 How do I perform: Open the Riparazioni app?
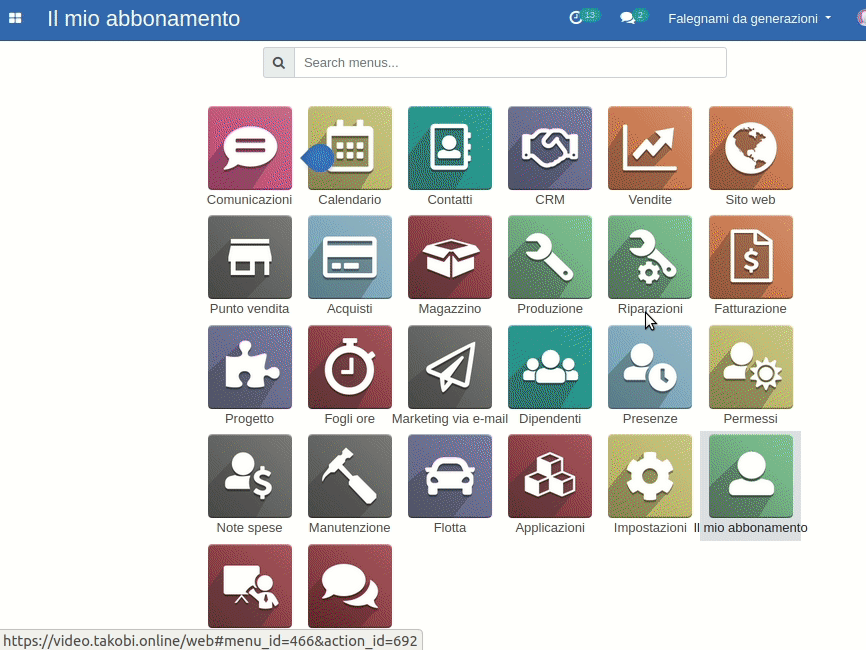pyautogui.click(x=650, y=257)
